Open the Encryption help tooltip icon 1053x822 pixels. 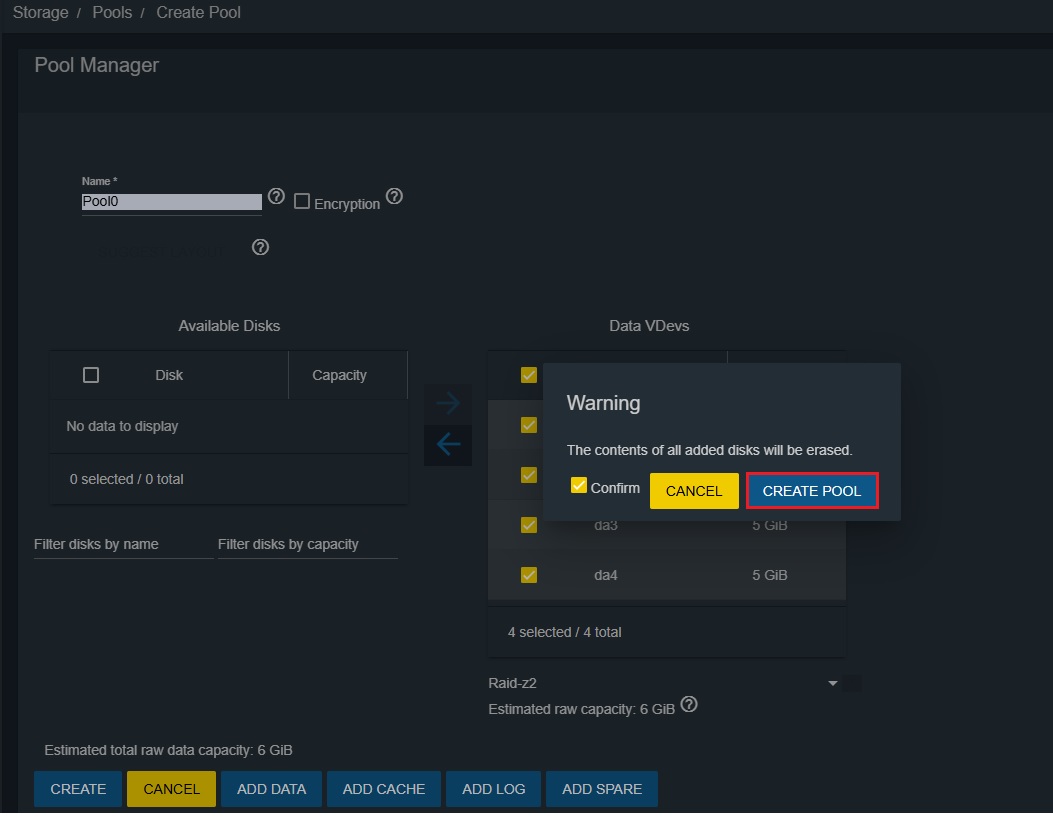click(394, 196)
